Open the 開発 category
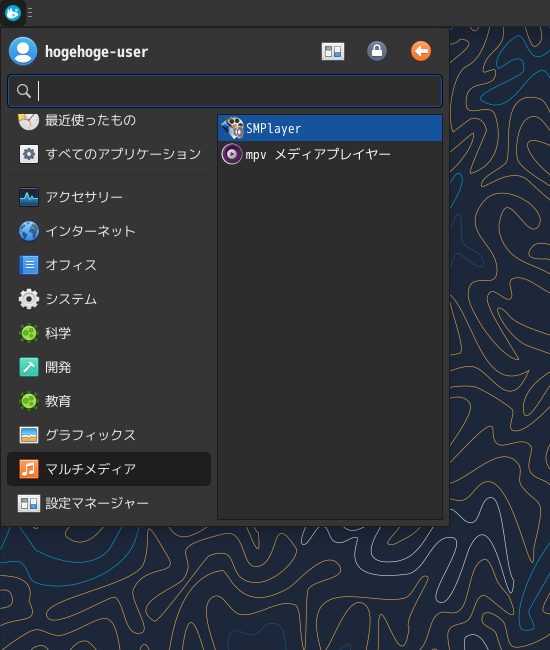 (x=109, y=367)
